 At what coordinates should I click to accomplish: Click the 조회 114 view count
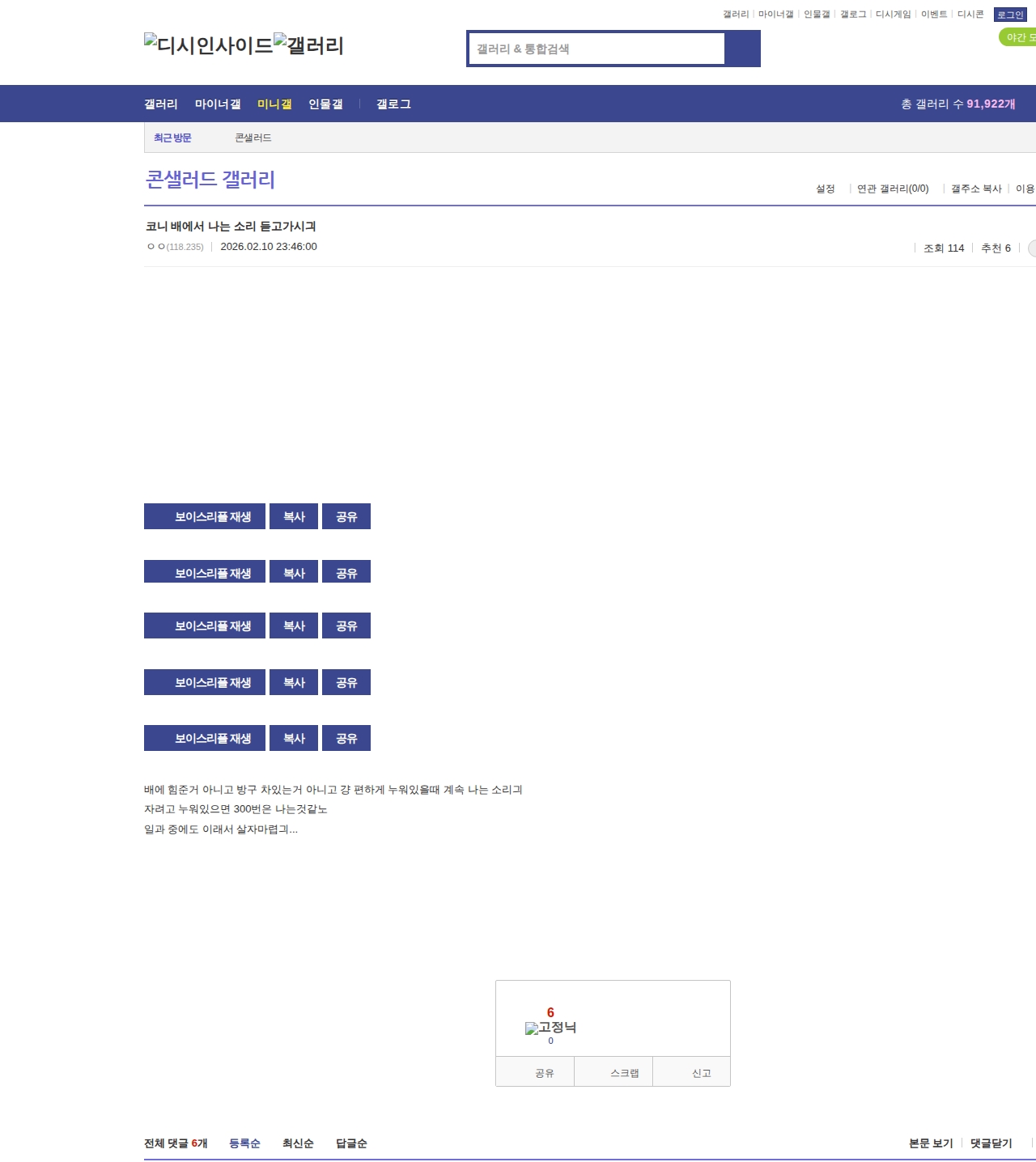(x=944, y=248)
